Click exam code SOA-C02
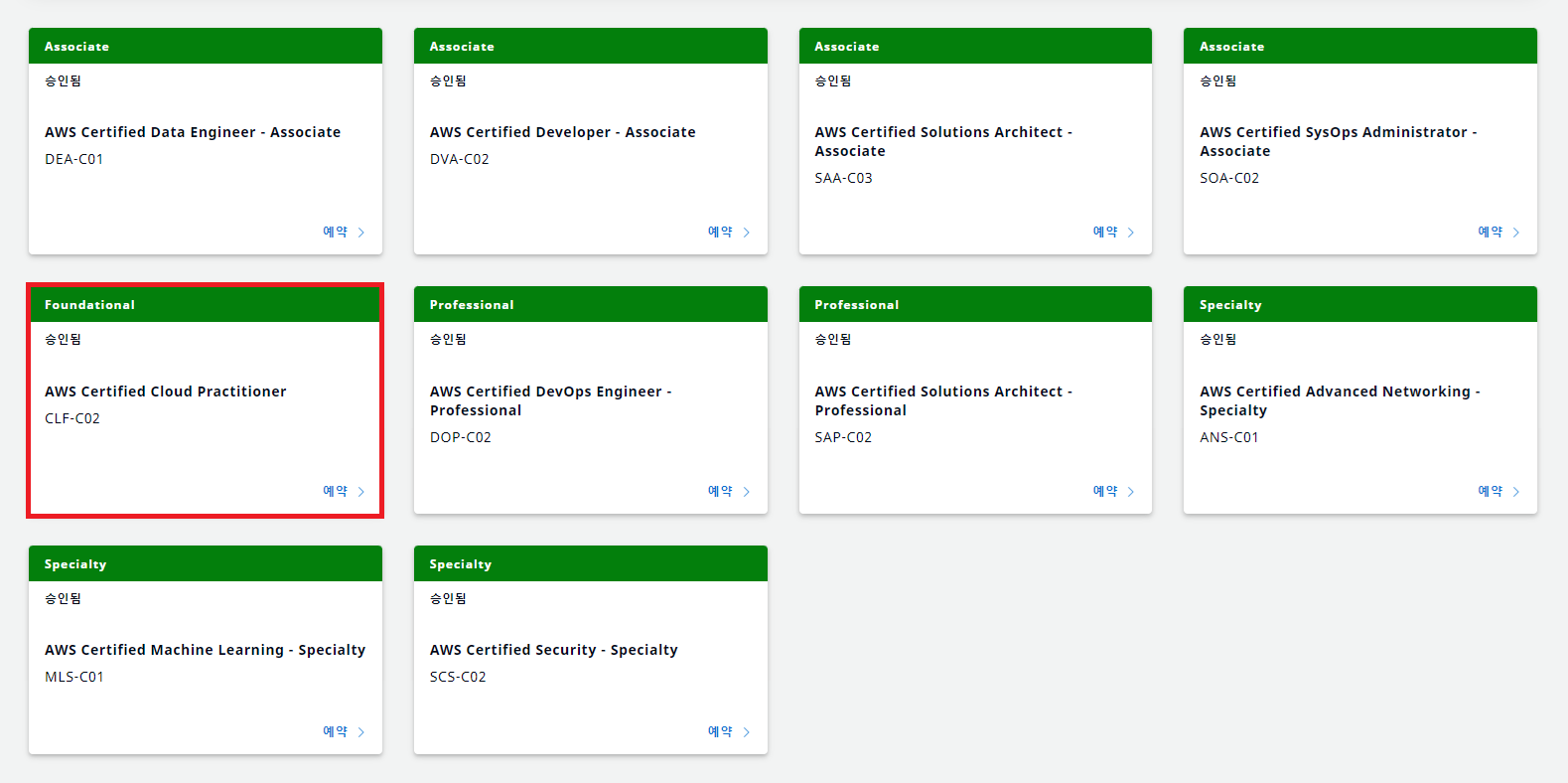Image resolution: width=1568 pixels, height=783 pixels. pyautogui.click(x=1229, y=178)
